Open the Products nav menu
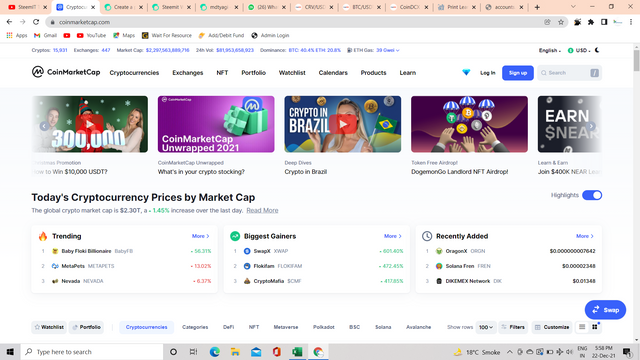 tap(373, 73)
